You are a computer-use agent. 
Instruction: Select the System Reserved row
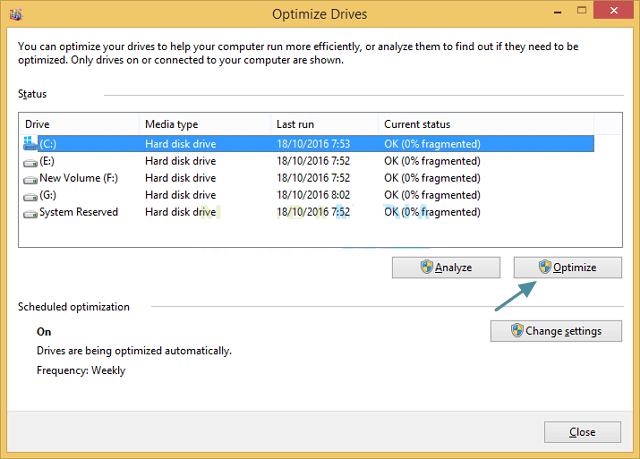(x=307, y=212)
